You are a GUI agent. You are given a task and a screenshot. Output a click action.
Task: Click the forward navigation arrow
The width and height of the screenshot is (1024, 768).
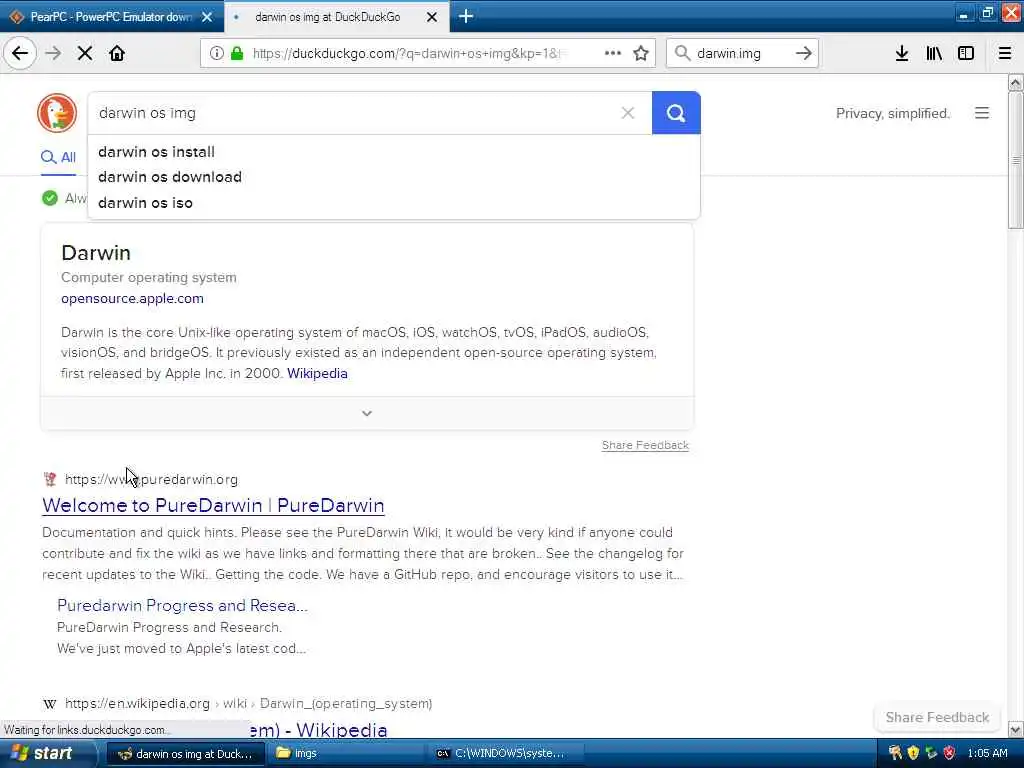(54, 53)
